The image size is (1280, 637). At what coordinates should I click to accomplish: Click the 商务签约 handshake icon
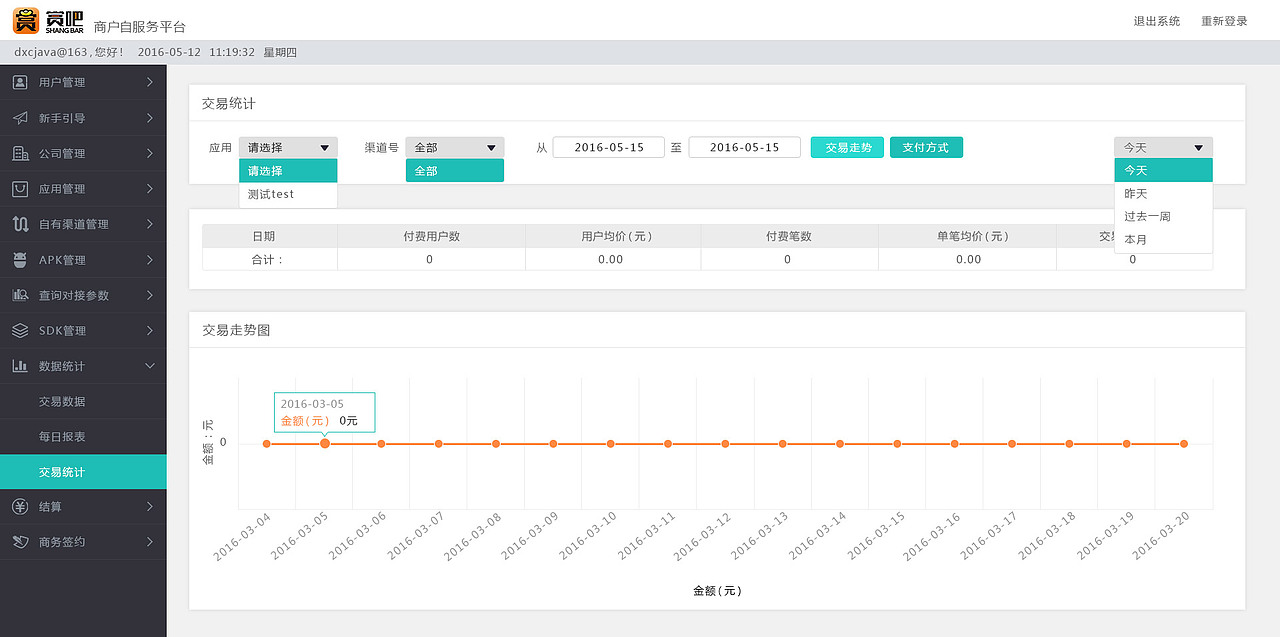coord(20,542)
